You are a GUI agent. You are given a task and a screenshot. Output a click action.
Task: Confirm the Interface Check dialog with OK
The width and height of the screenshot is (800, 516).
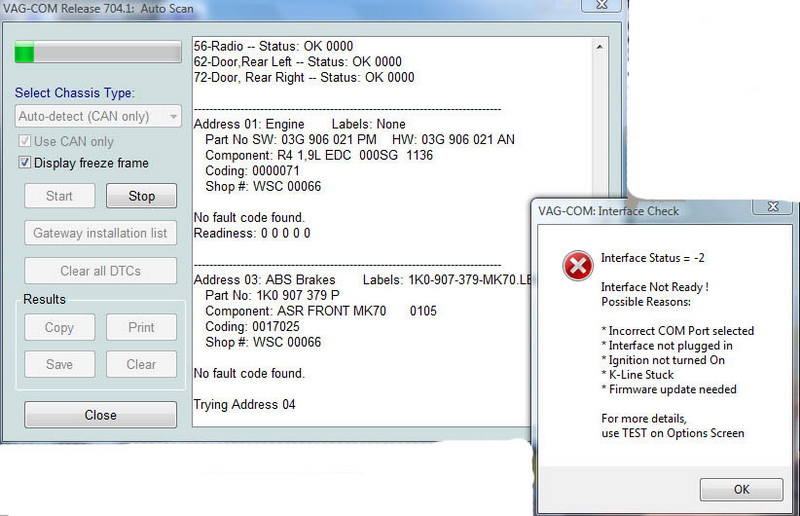(741, 489)
